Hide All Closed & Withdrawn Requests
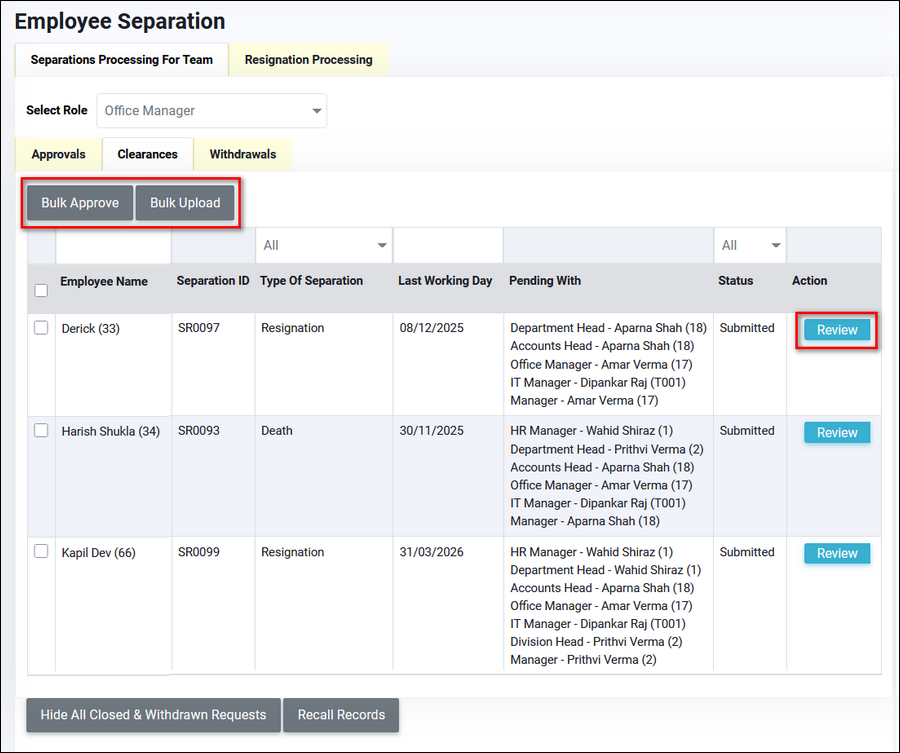 (x=153, y=715)
